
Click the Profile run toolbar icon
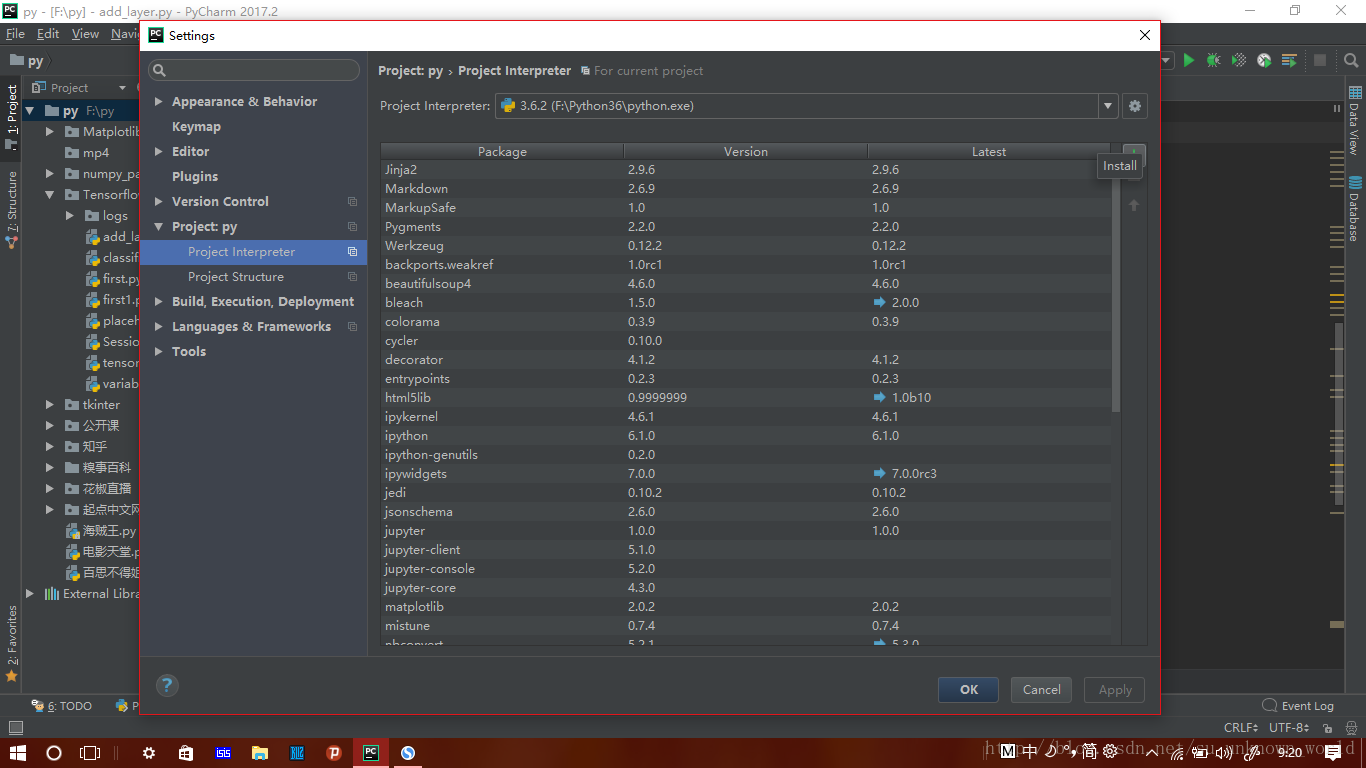(x=1264, y=61)
